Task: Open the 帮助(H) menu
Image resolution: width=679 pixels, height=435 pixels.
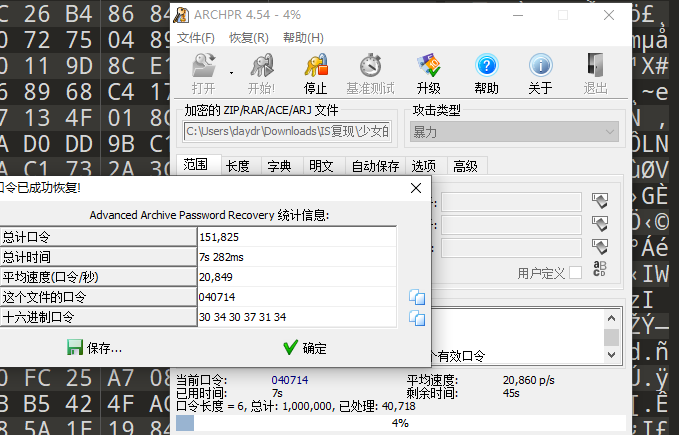Action: [x=303, y=38]
